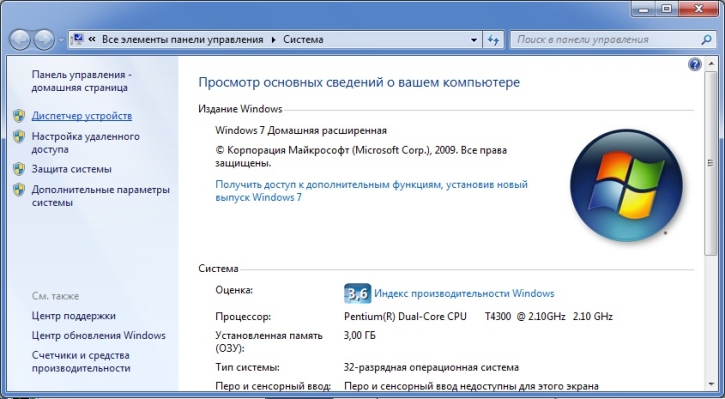
Task: Open 'Панель управления - домашняя страница'
Action: [x=81, y=81]
